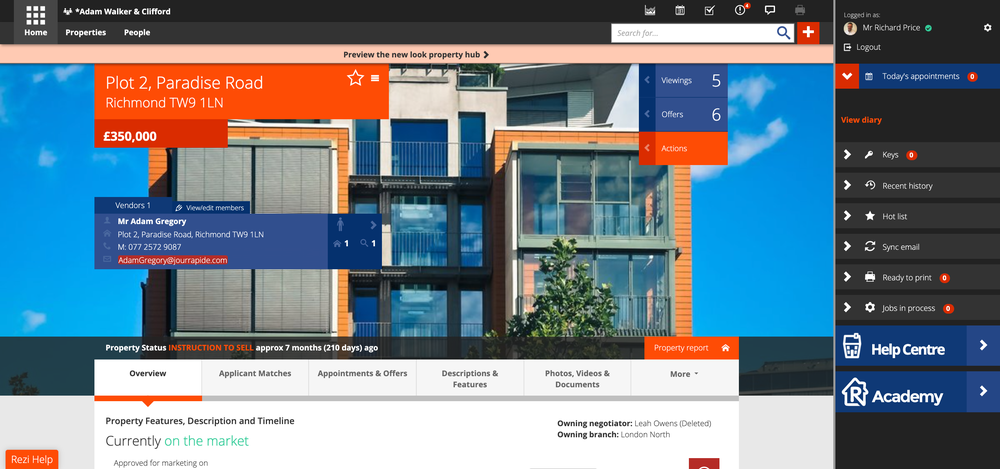Open the tasks checkmark icon in top bar

709,10
